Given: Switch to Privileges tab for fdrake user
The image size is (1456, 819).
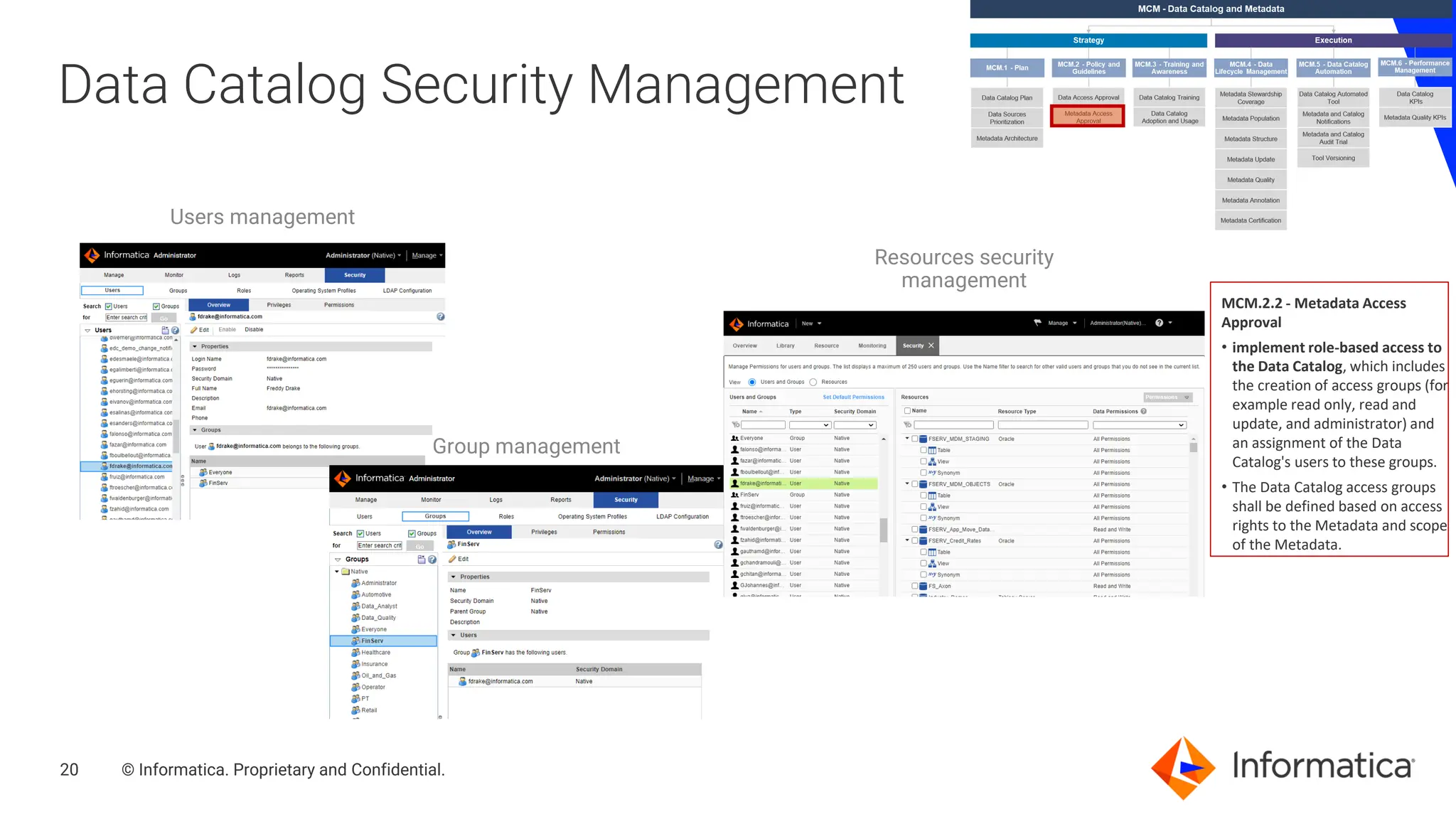Looking at the screenshot, I should (x=279, y=305).
